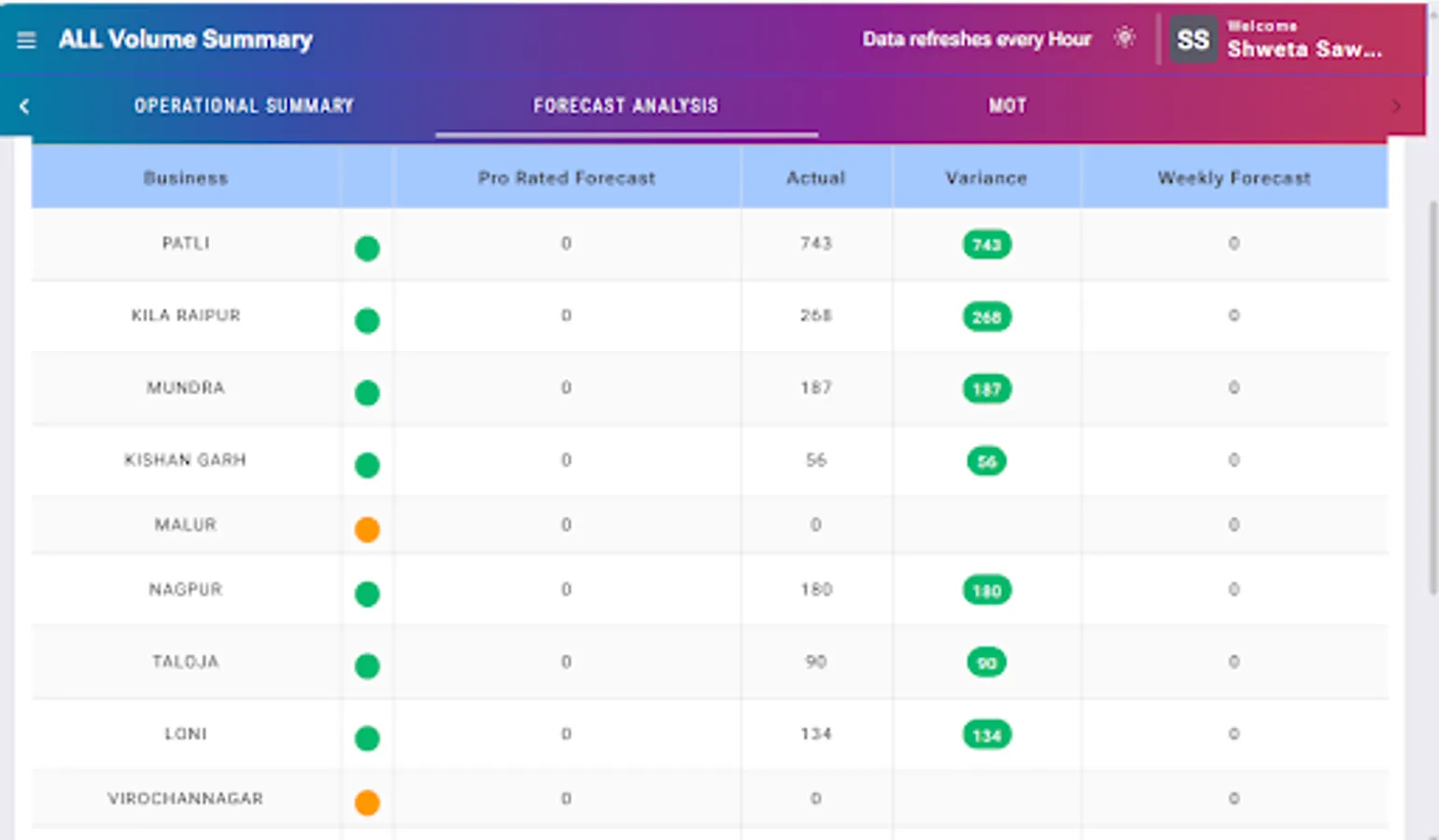This screenshot has width=1439, height=840.
Task: Click the TALOJA green status dot
Action: (367, 666)
